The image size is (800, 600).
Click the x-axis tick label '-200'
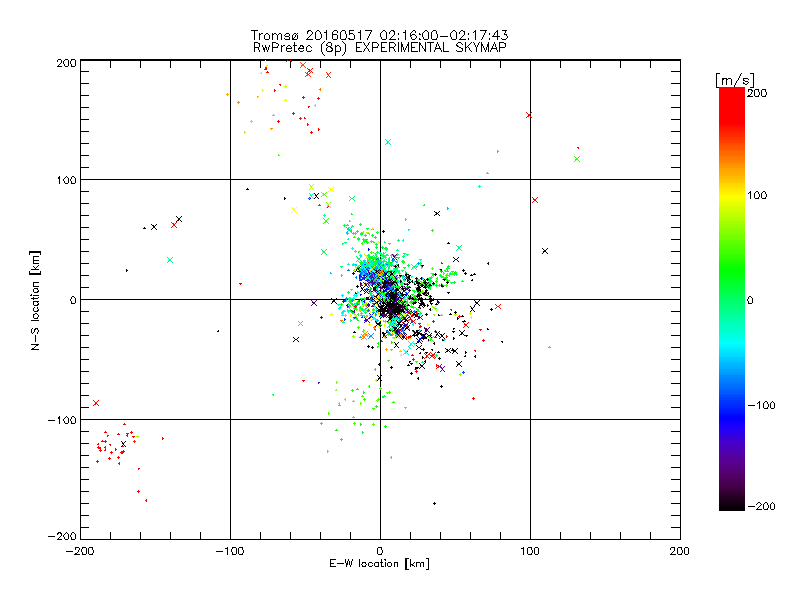coord(80,551)
